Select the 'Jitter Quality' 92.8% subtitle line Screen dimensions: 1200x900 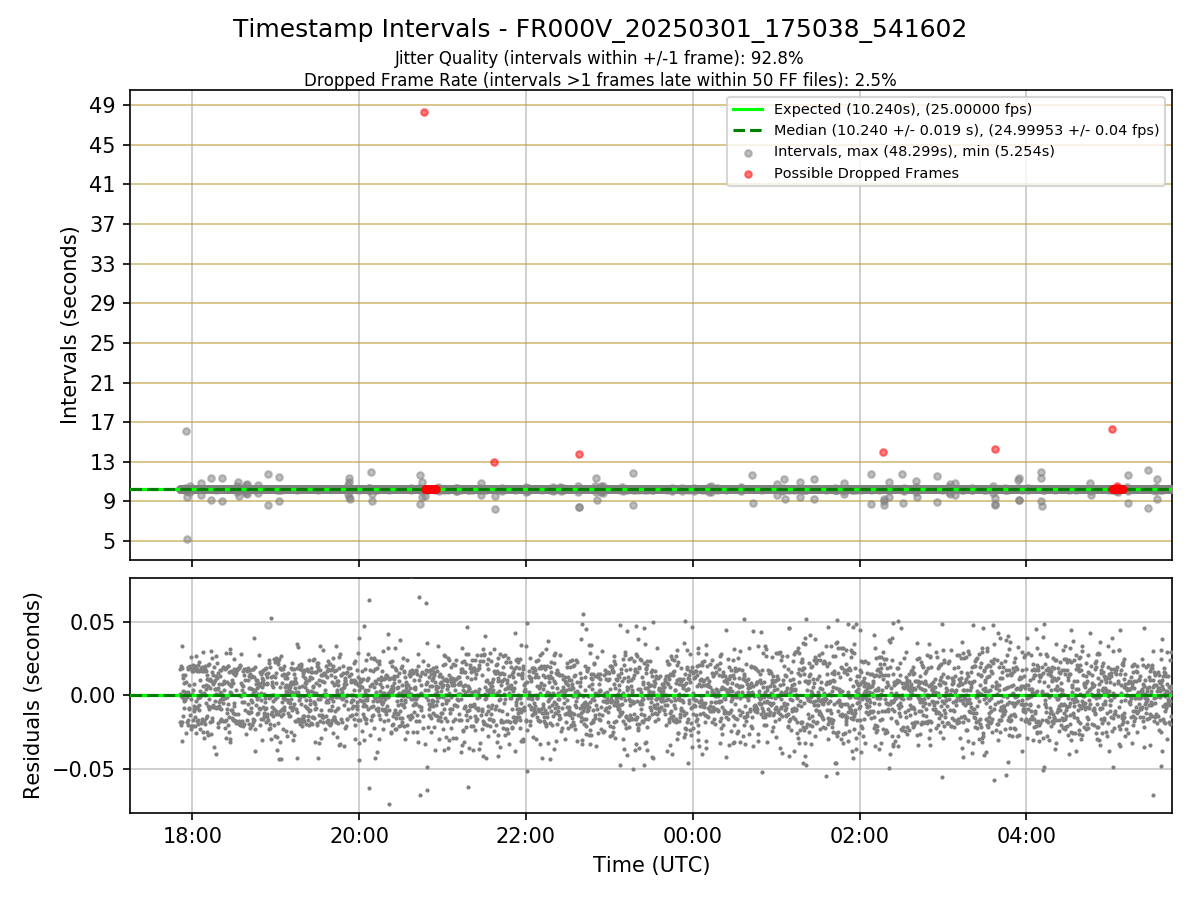click(600, 58)
